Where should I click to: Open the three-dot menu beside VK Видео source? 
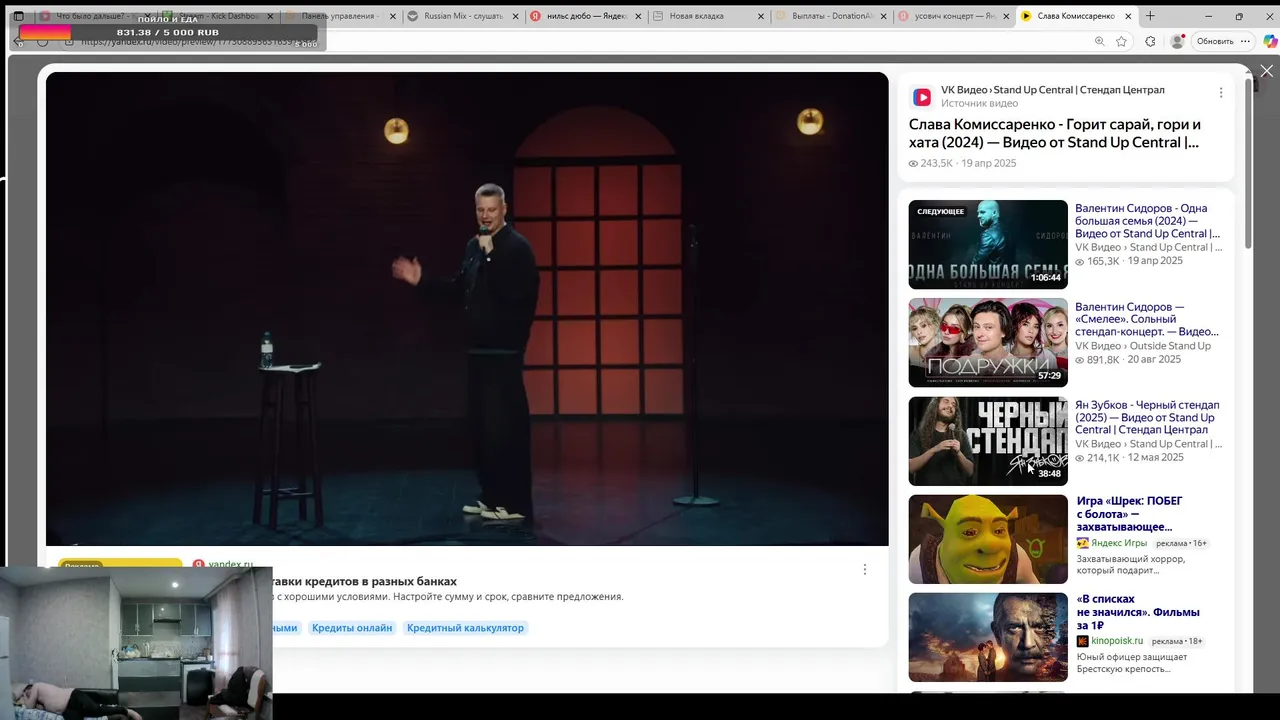(x=1220, y=93)
